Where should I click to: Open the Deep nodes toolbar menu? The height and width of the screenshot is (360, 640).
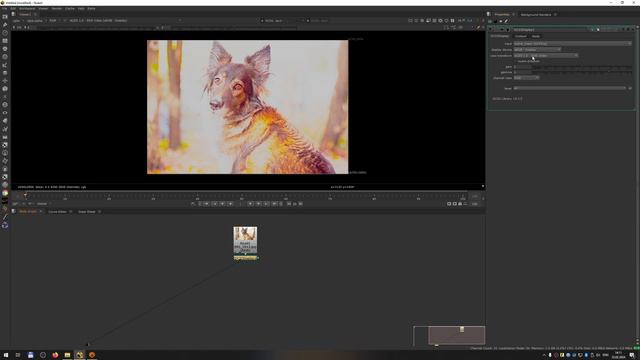5,105
